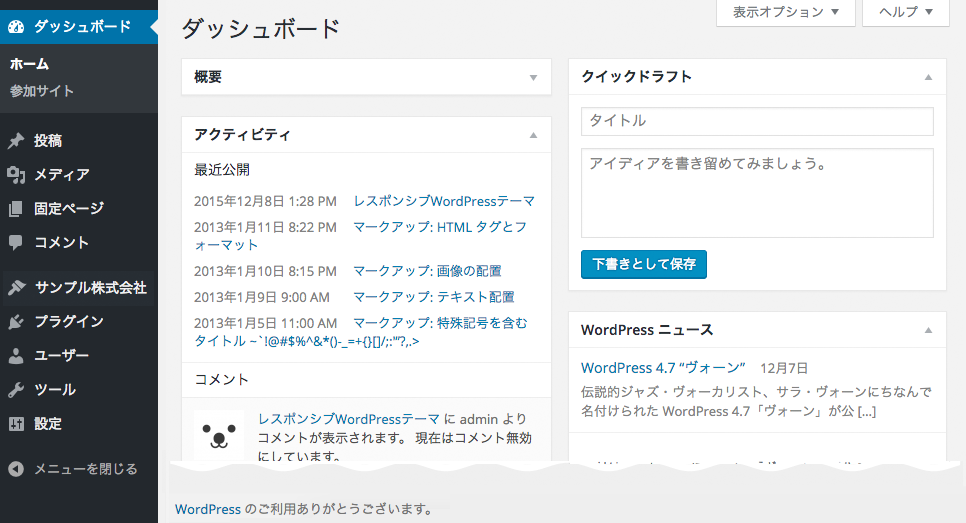
Task: Focus the アイディアを書き留めてみましょう text area
Action: 757,193
